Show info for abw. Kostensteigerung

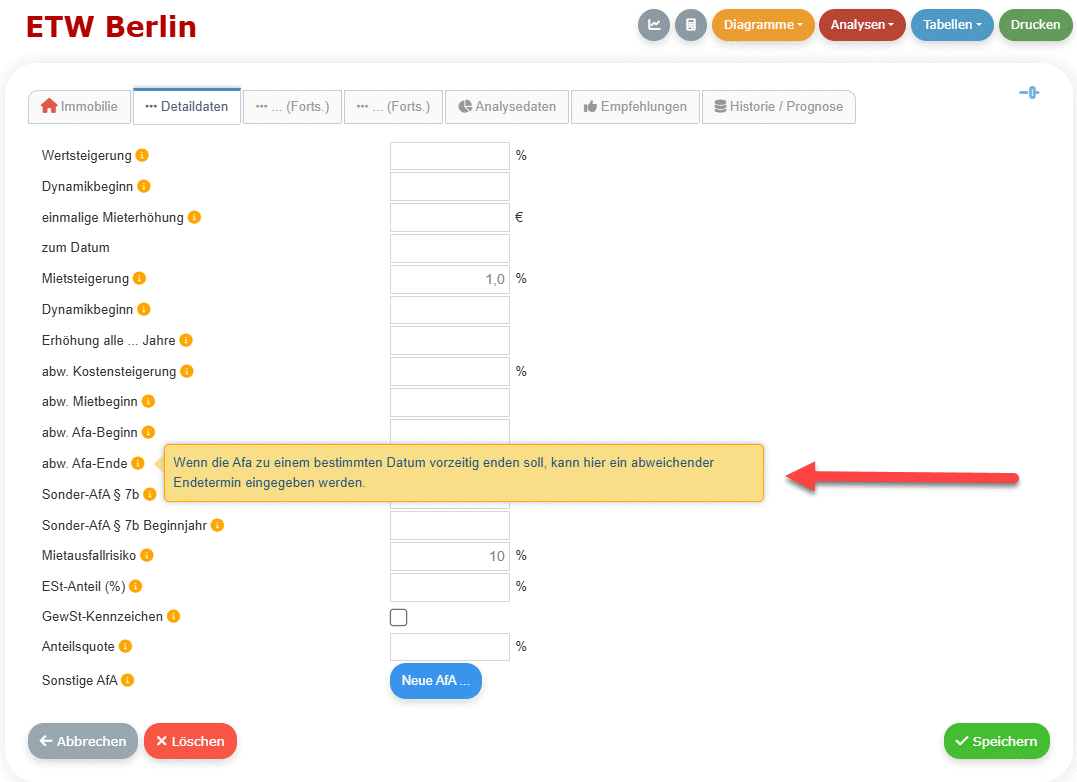[187, 371]
